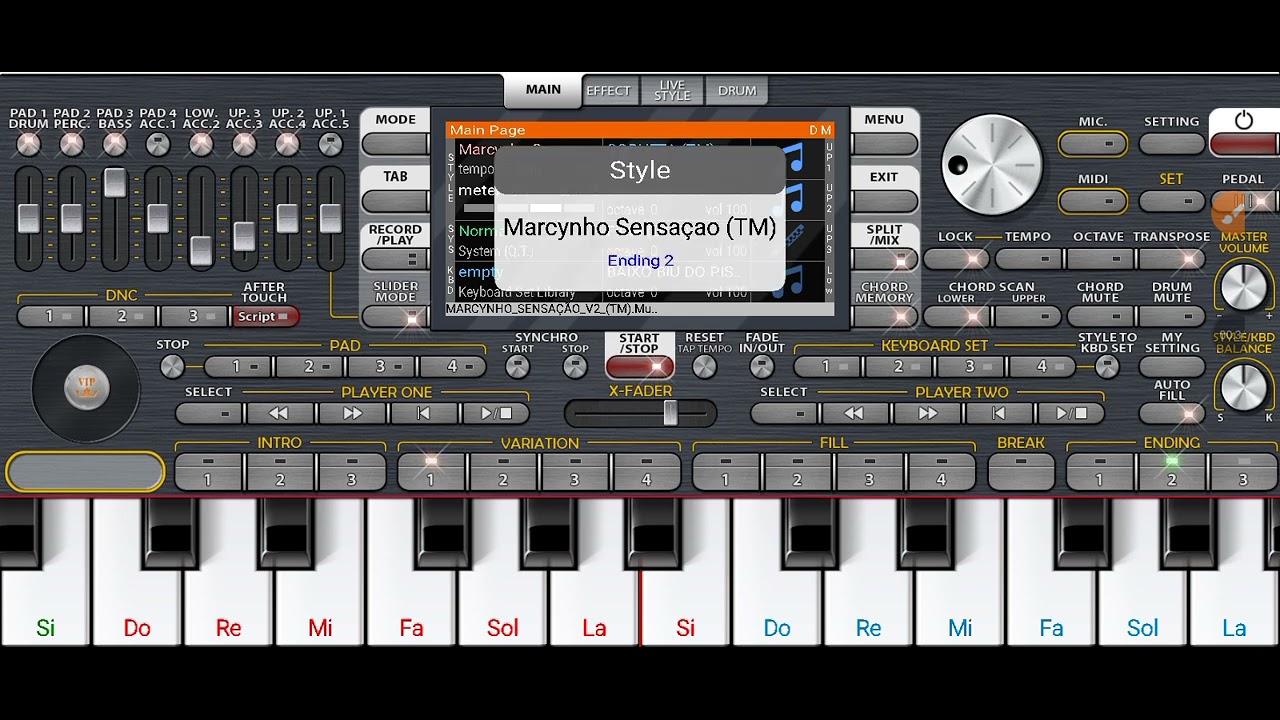
Task: Click the EXIT button
Action: coord(884,201)
